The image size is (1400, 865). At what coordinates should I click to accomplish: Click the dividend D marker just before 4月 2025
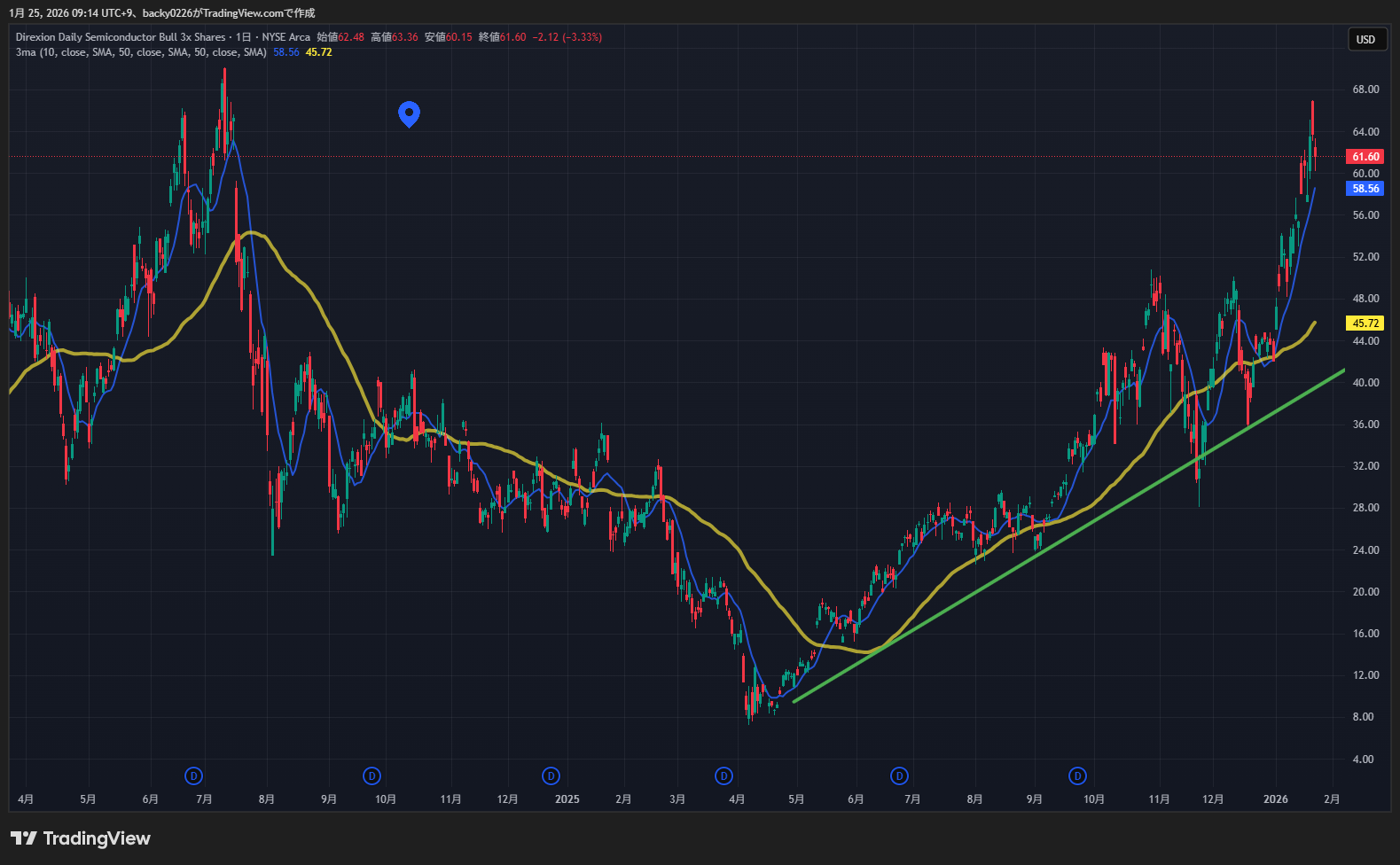click(723, 776)
